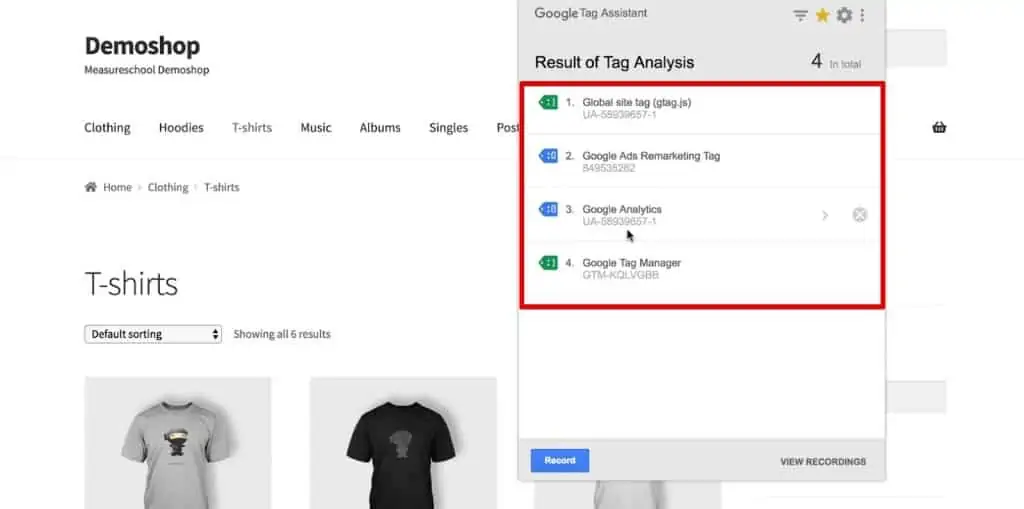Go to Albums menu item
This screenshot has height=509, width=1024.
click(x=380, y=127)
